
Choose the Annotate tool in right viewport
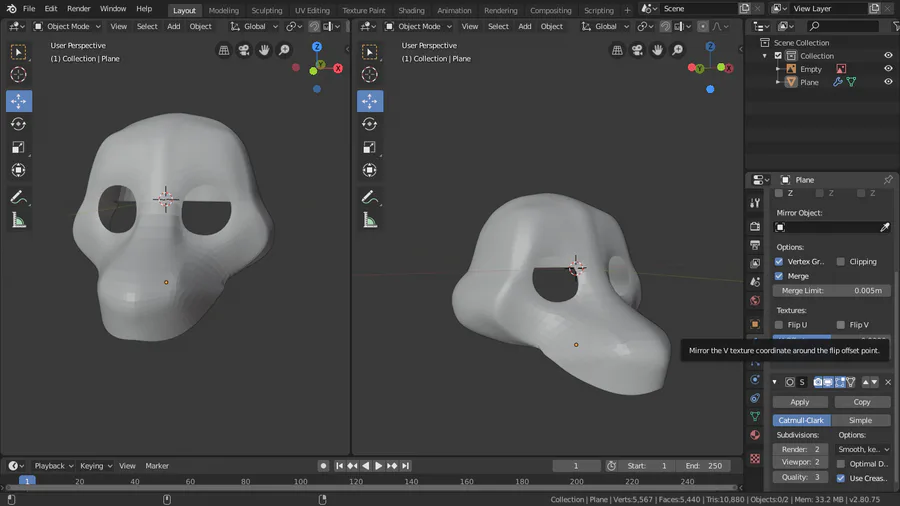click(x=370, y=197)
